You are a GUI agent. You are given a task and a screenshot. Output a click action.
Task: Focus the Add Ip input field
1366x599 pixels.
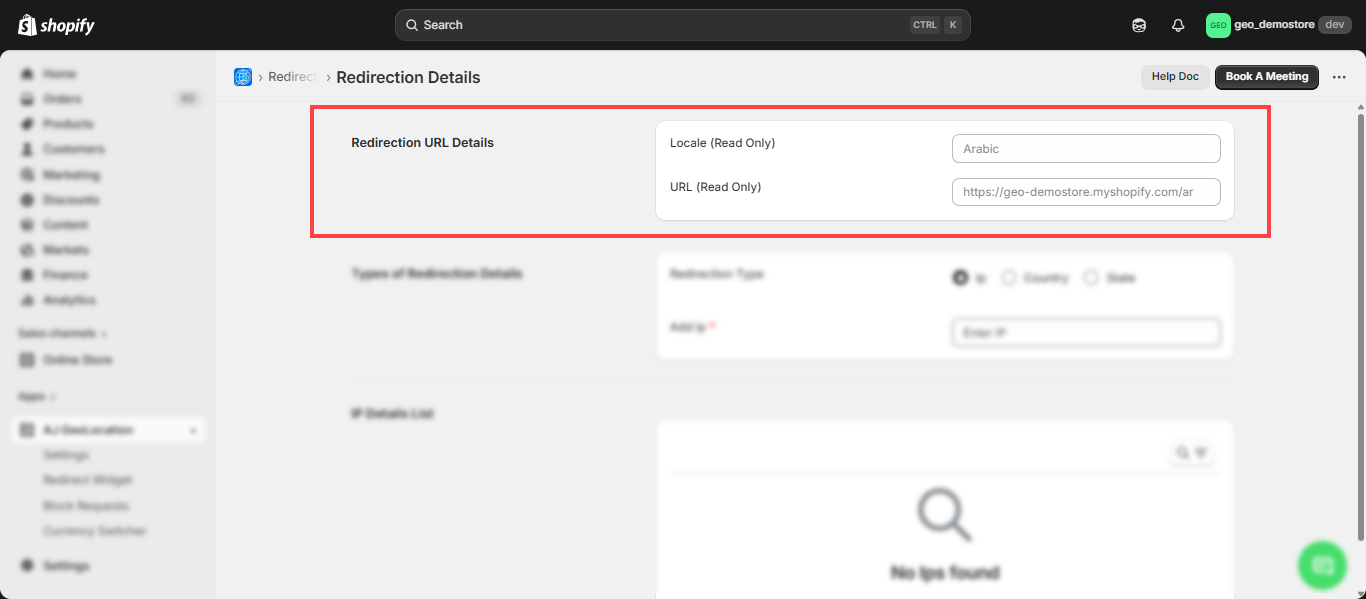1086,332
